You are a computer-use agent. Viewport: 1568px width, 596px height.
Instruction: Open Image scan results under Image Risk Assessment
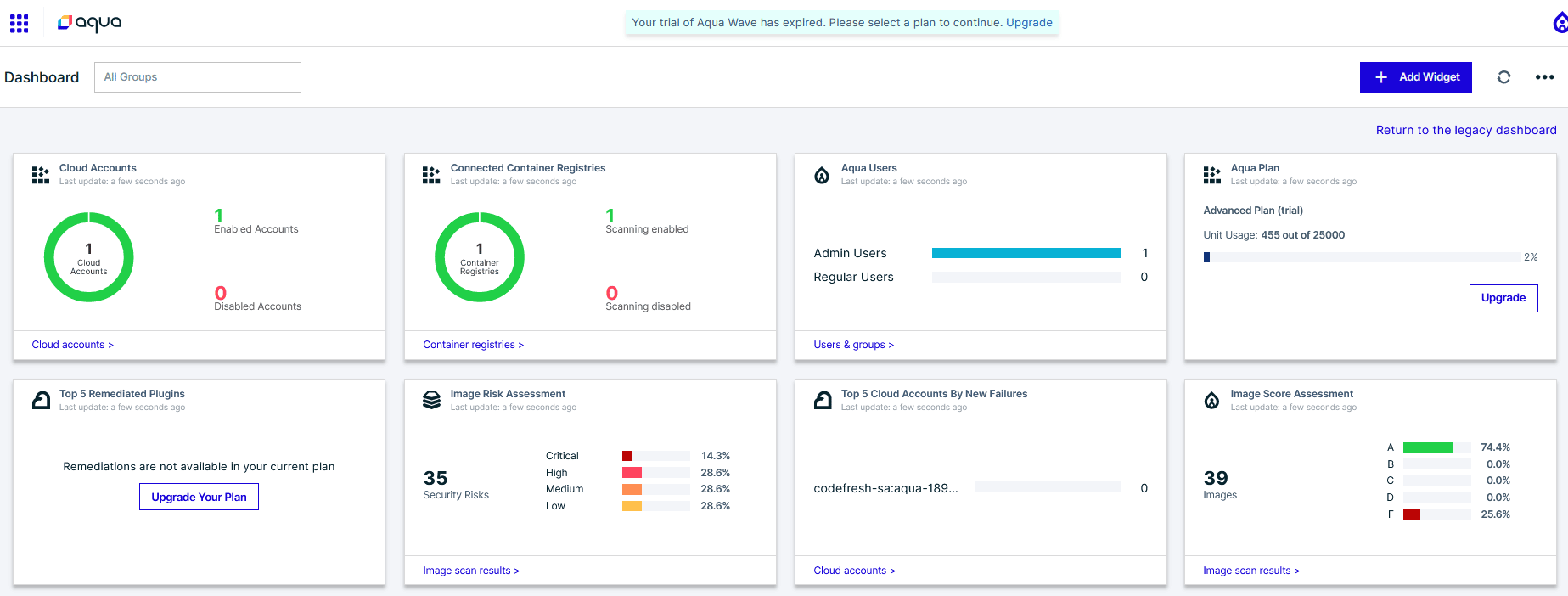pyautogui.click(x=471, y=571)
